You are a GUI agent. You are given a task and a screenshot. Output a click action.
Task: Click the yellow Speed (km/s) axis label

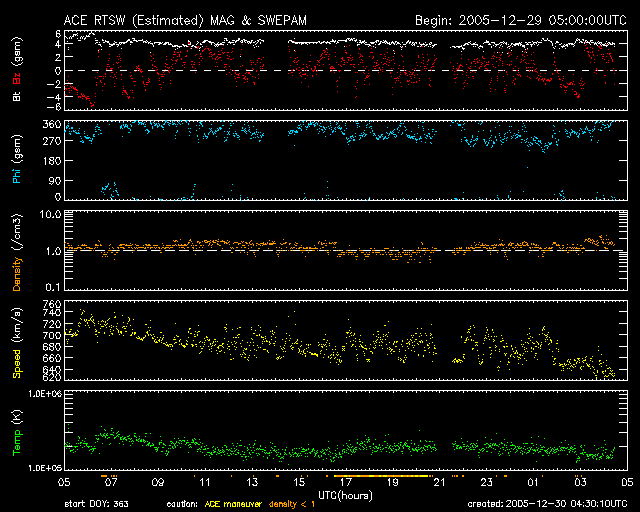tap(17, 340)
